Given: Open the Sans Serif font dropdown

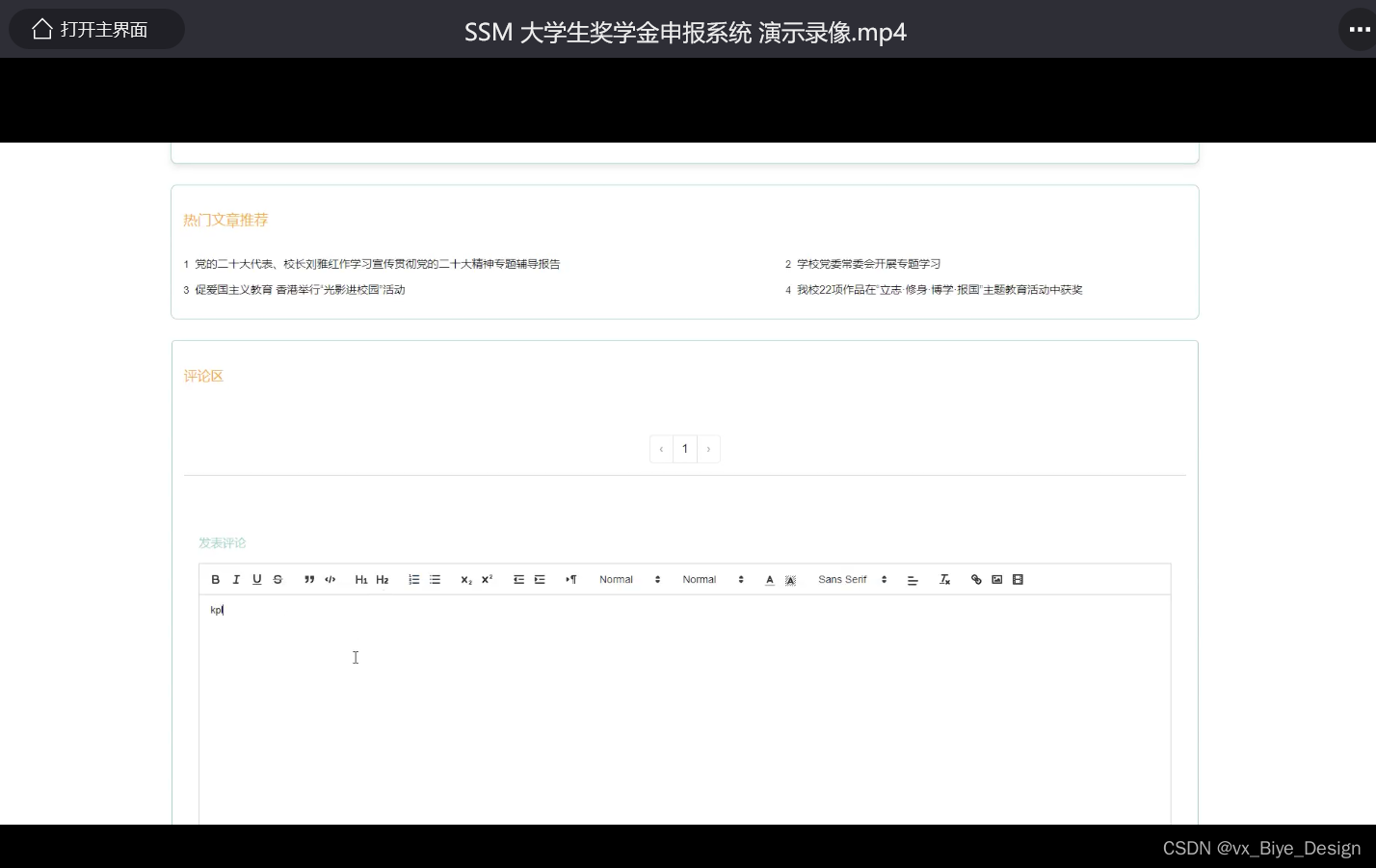Looking at the screenshot, I should [x=853, y=580].
